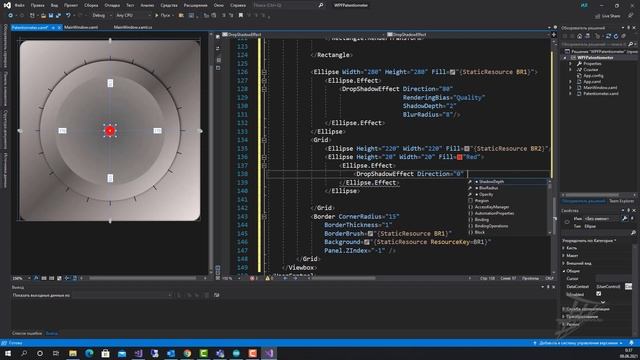640x360 pixels.
Task: Expand the Ссылки node in Solution Explorer
Action: 571,70
